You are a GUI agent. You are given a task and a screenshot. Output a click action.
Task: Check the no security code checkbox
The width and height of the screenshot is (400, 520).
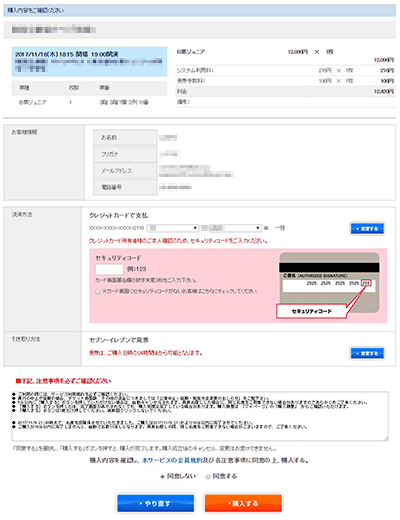(x=98, y=292)
